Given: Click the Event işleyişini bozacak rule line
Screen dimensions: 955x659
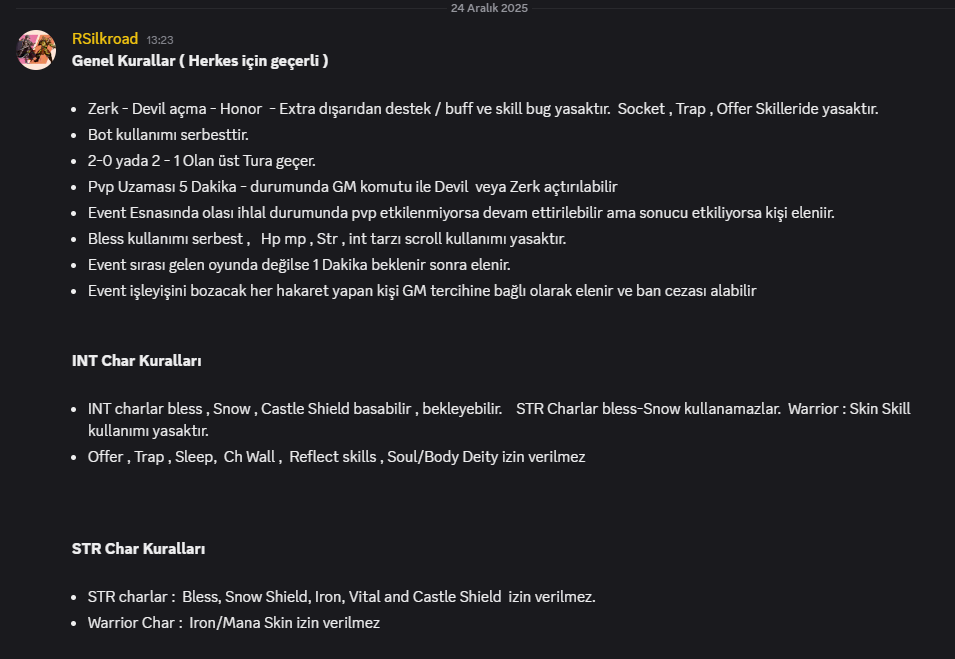Looking at the screenshot, I should 422,291.
